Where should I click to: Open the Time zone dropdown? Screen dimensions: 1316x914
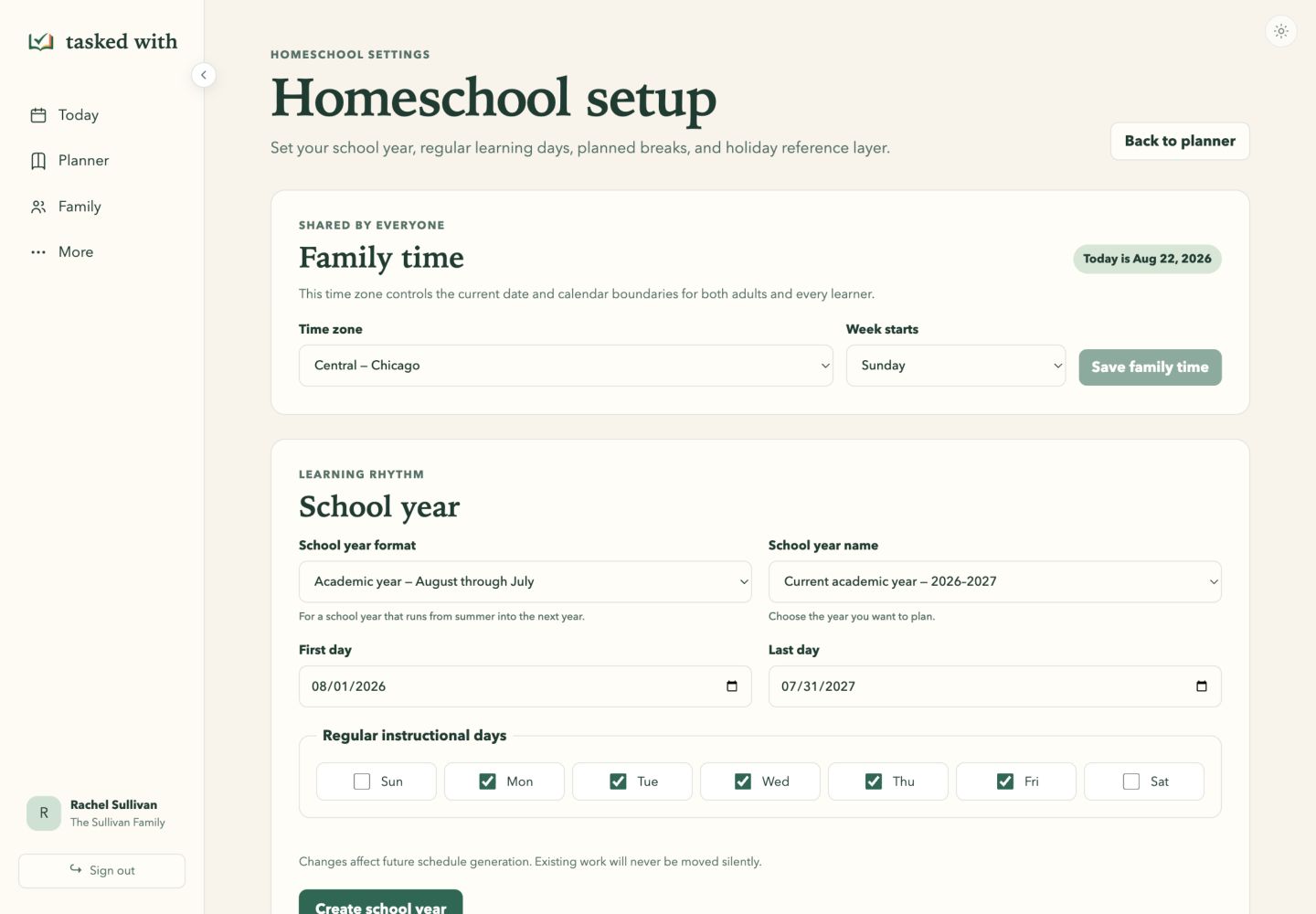point(566,366)
